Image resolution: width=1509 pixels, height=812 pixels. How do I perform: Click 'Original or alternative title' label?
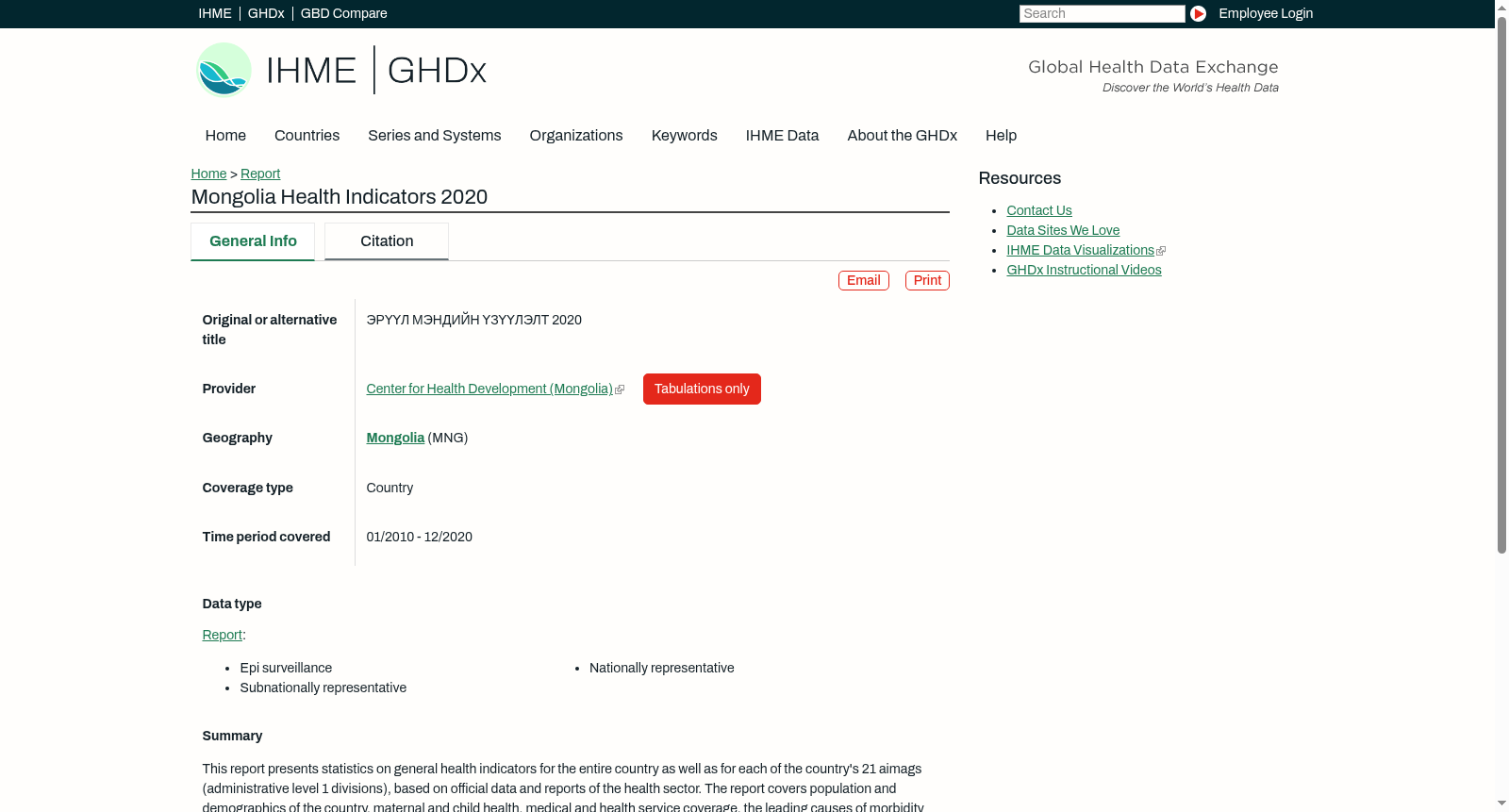pyautogui.click(x=270, y=330)
